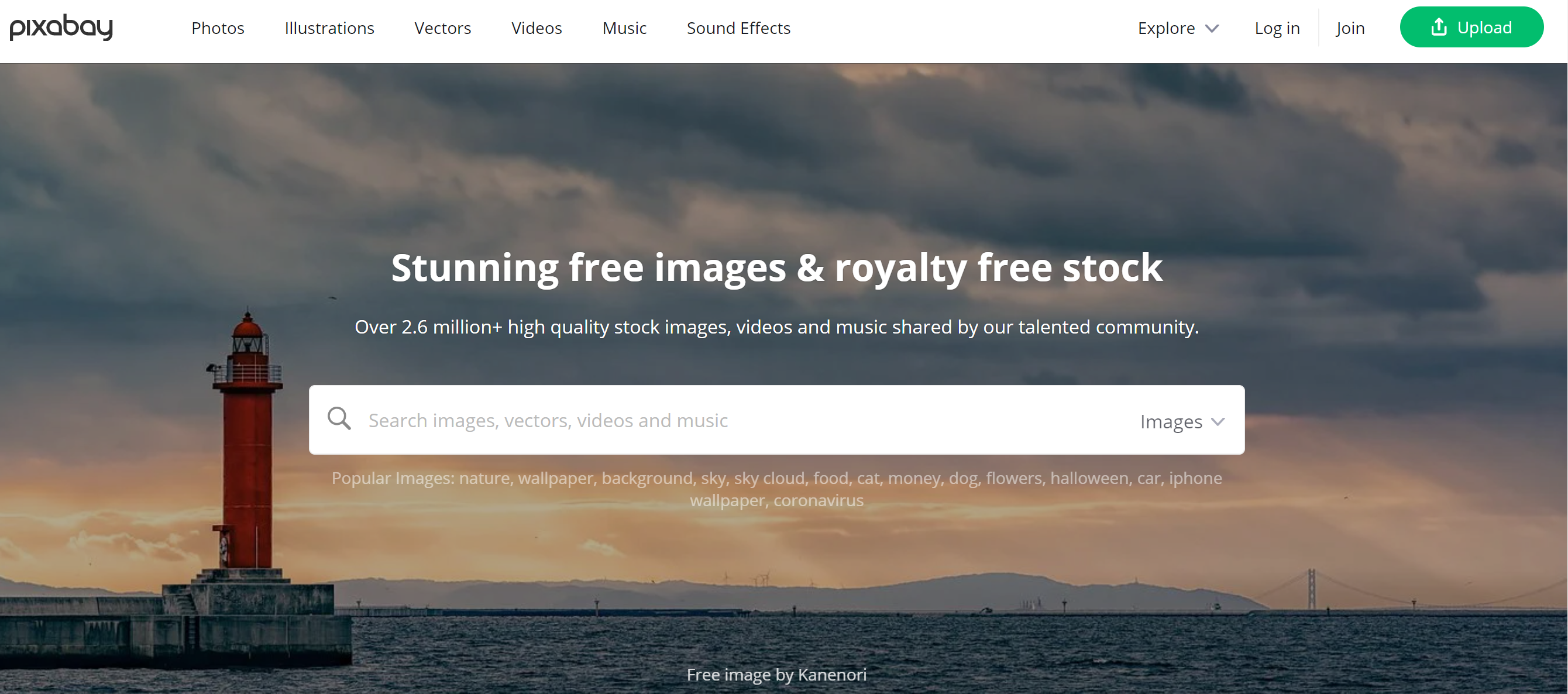Image resolution: width=1568 pixels, height=694 pixels.
Task: Navigate to Videos
Action: pyautogui.click(x=537, y=28)
